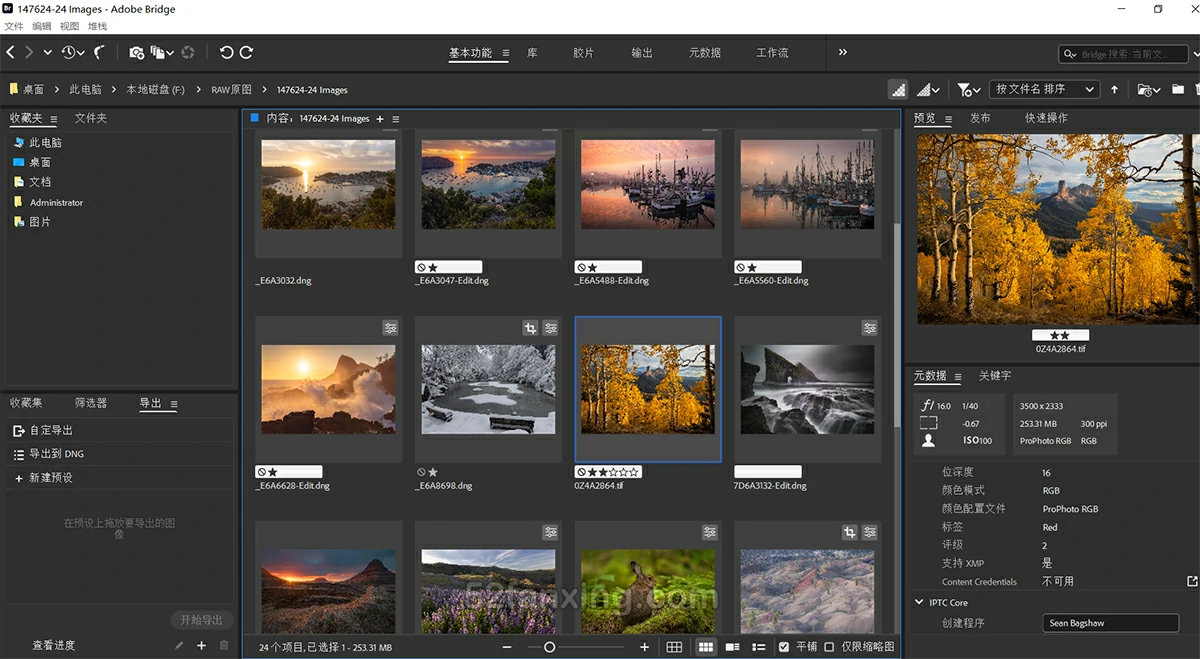The image size is (1200, 659).
Task: Switch to list view icon
Action: (x=758, y=647)
